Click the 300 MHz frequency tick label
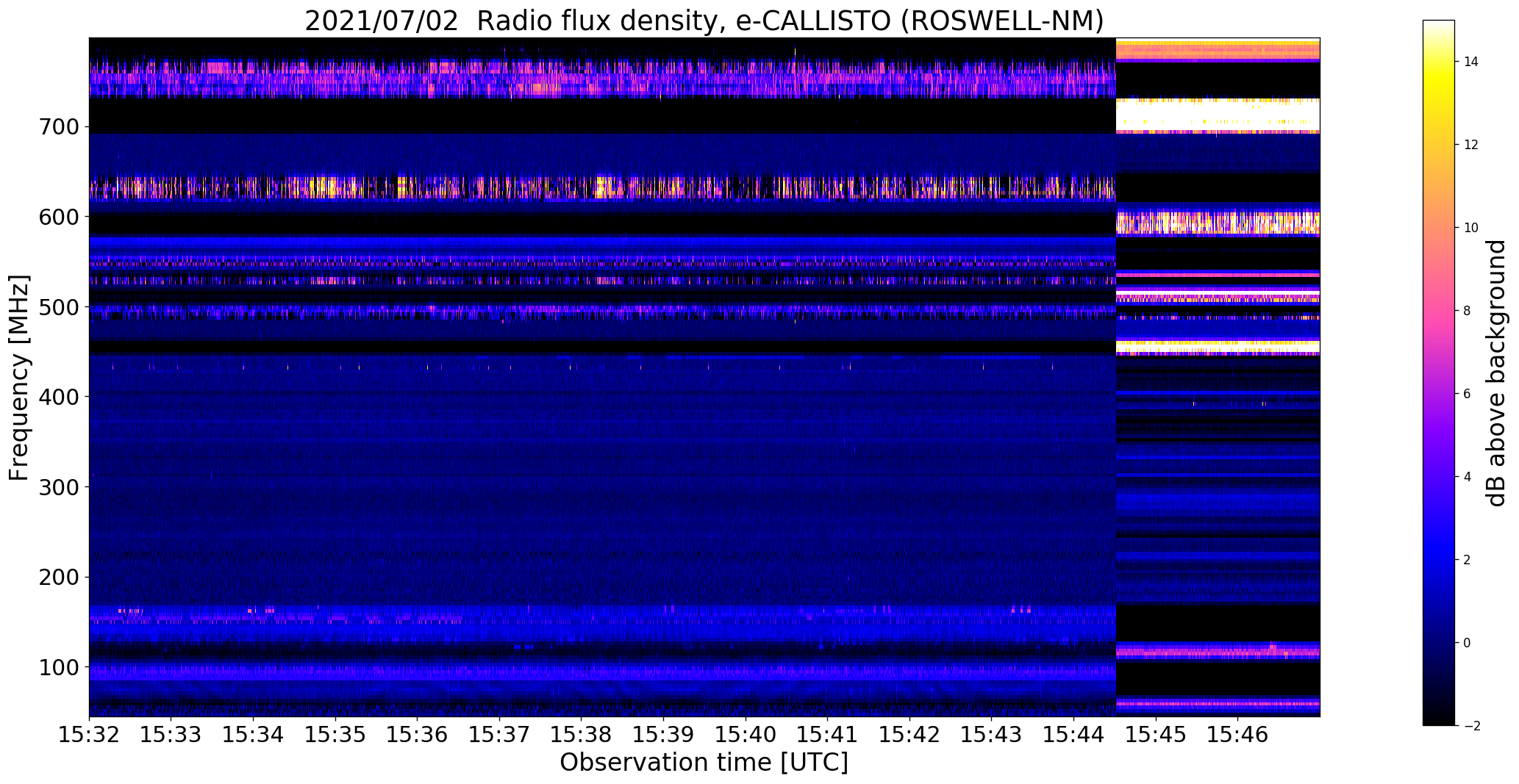1519x784 pixels. [59, 486]
